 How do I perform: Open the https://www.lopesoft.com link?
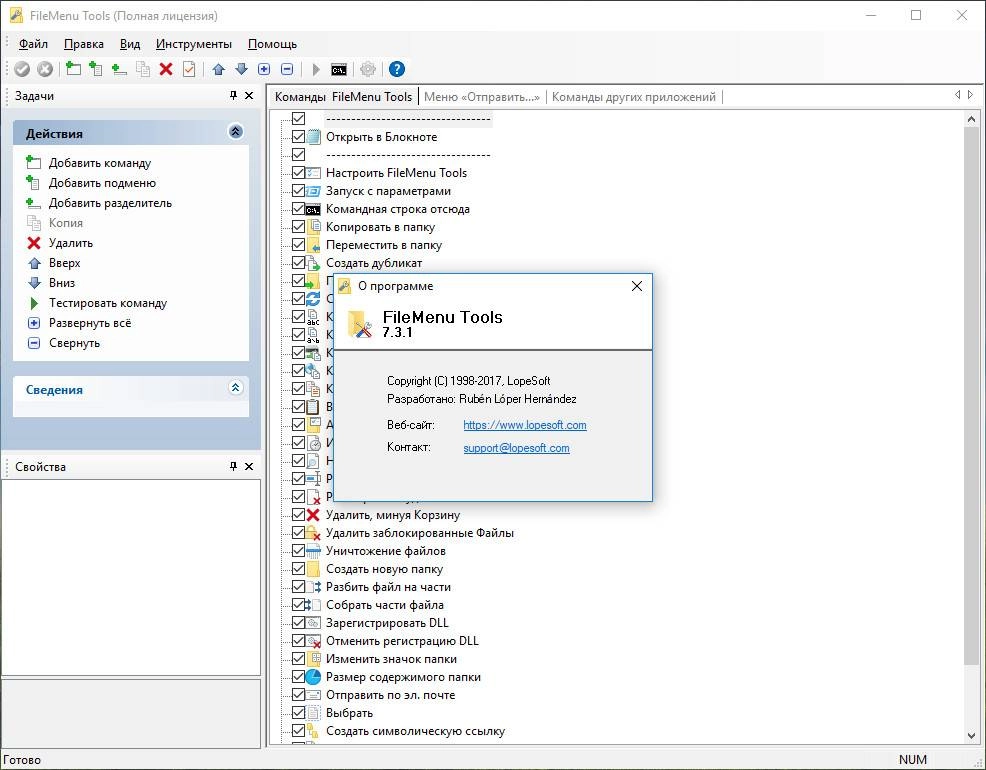[525, 425]
